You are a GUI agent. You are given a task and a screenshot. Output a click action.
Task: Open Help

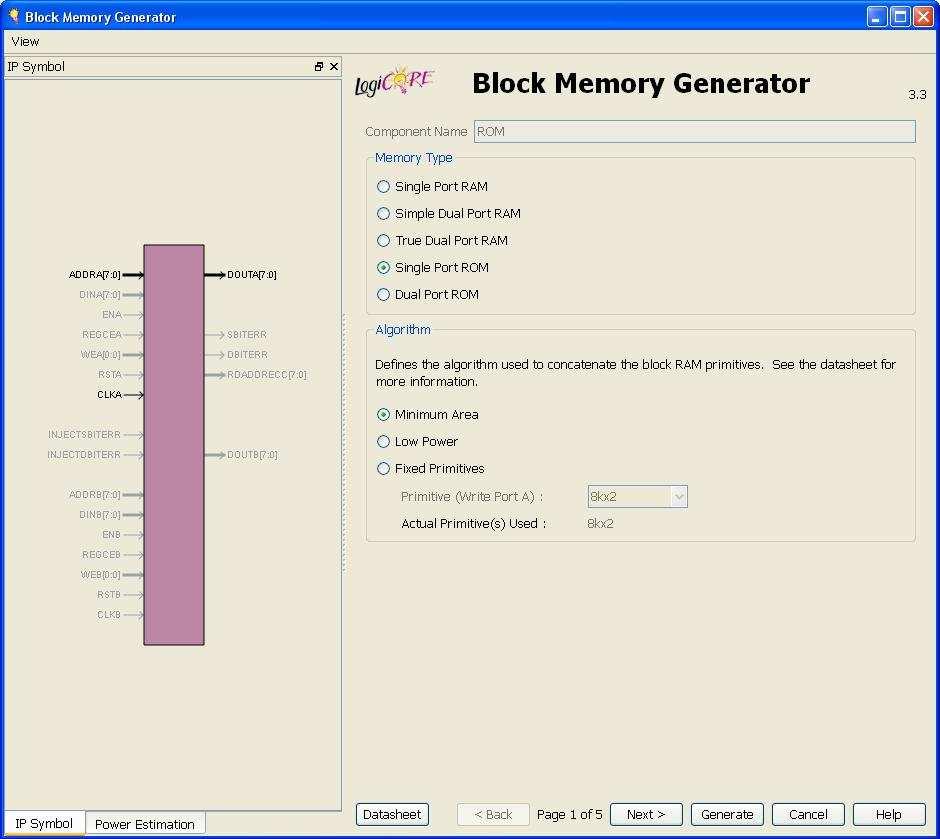pos(889,814)
